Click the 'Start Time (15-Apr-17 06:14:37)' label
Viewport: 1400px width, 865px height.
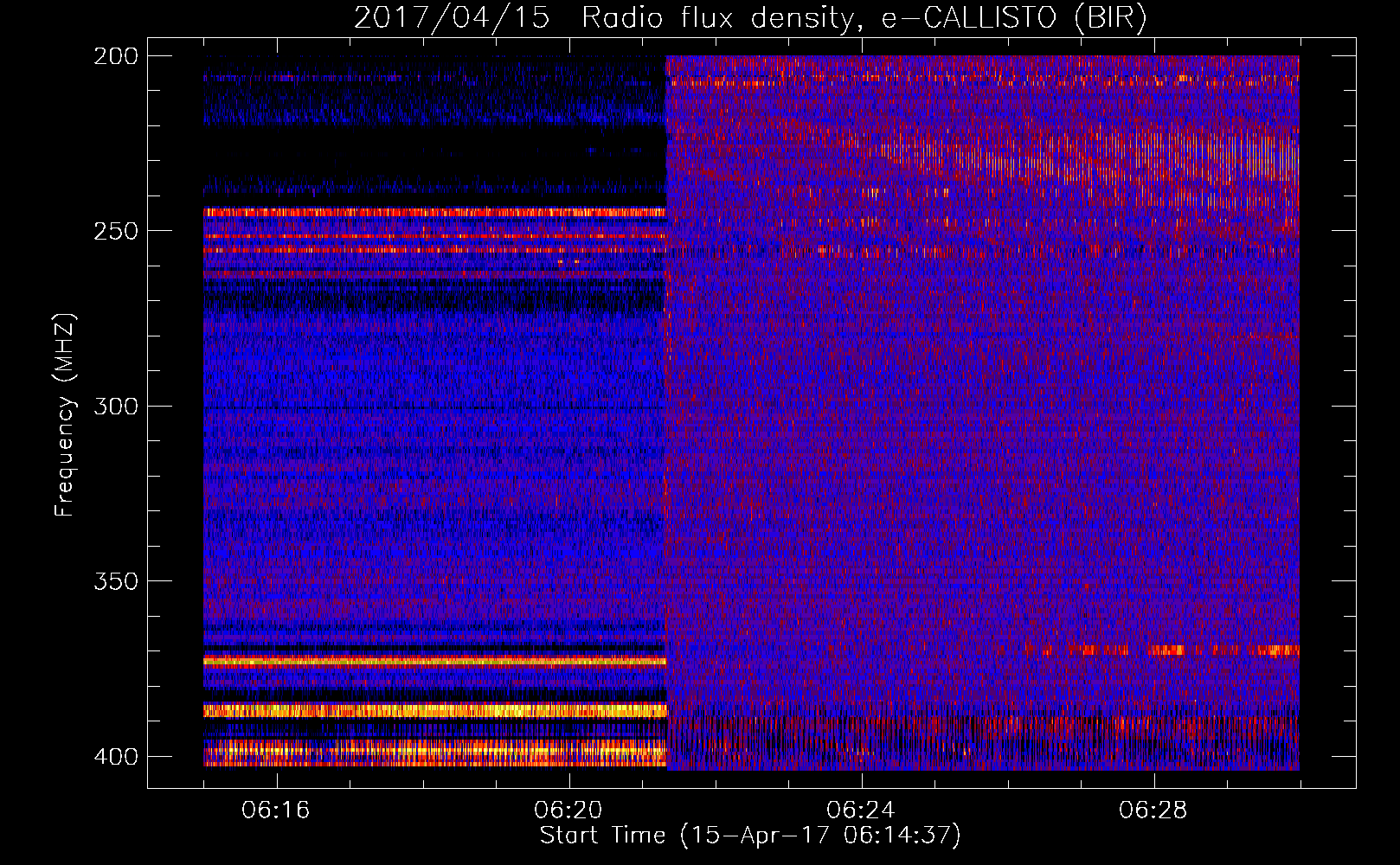tap(750, 836)
